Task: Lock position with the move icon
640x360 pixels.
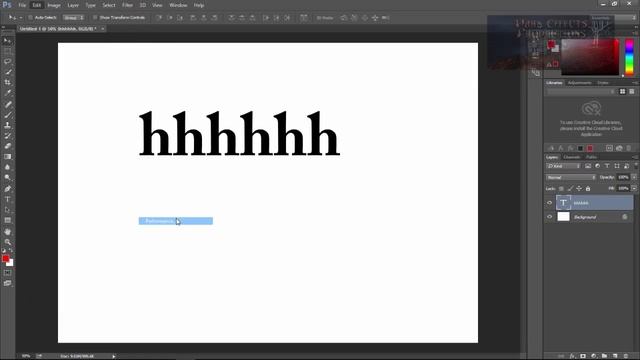Action: pos(579,189)
